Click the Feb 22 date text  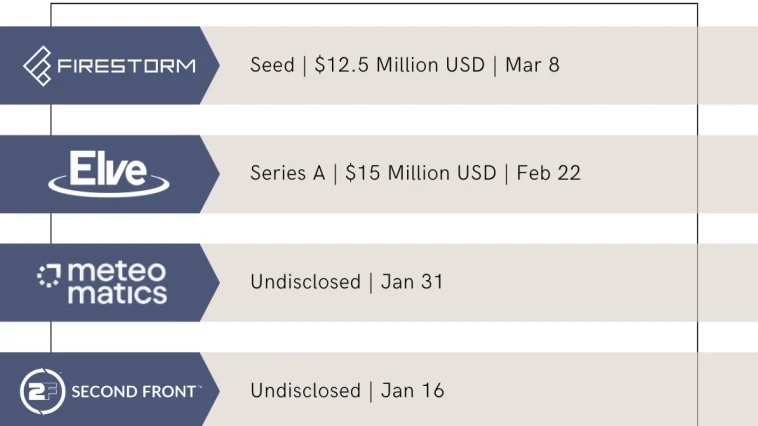[x=549, y=173]
